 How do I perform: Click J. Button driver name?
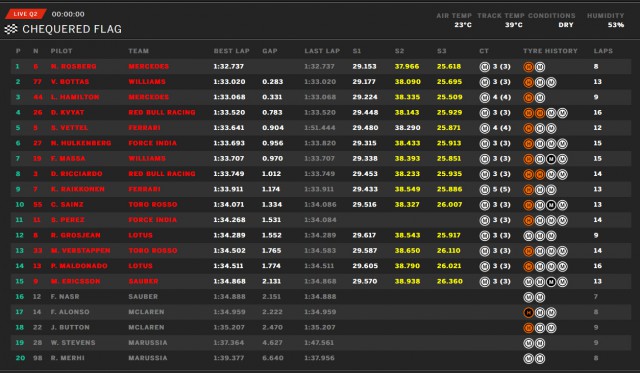pos(70,327)
